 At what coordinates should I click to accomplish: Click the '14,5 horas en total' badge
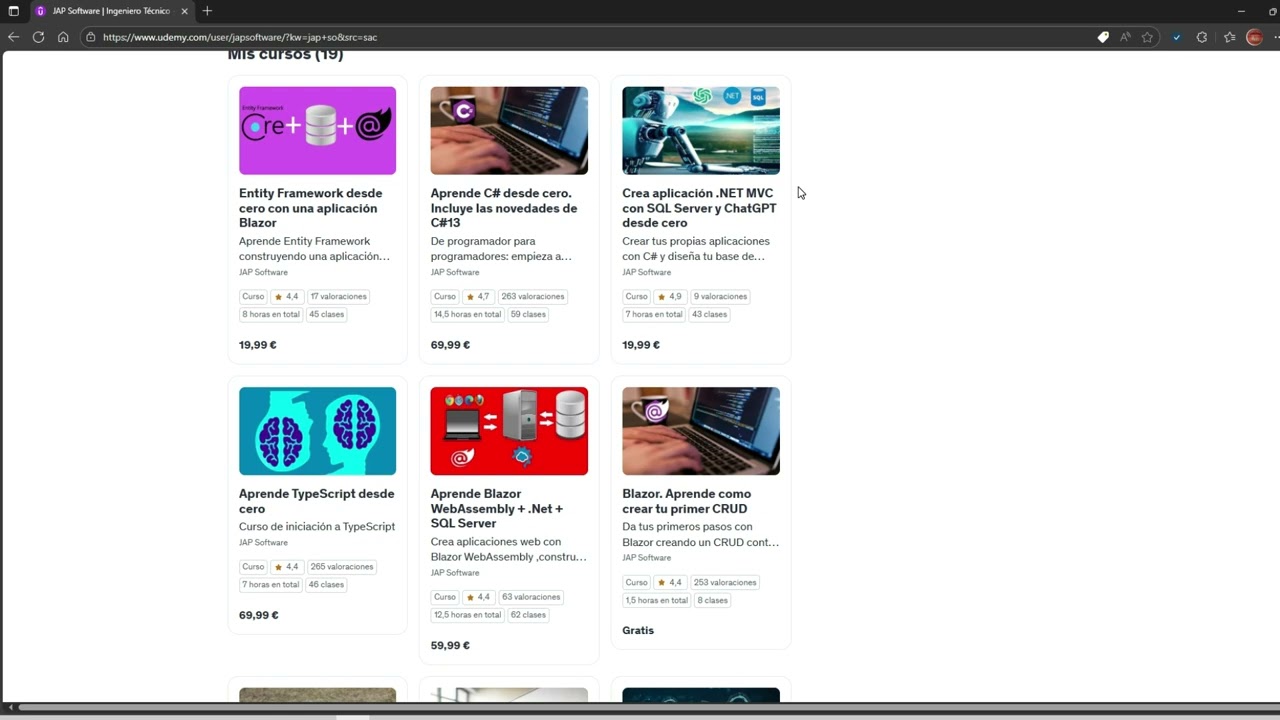pyautogui.click(x=467, y=315)
